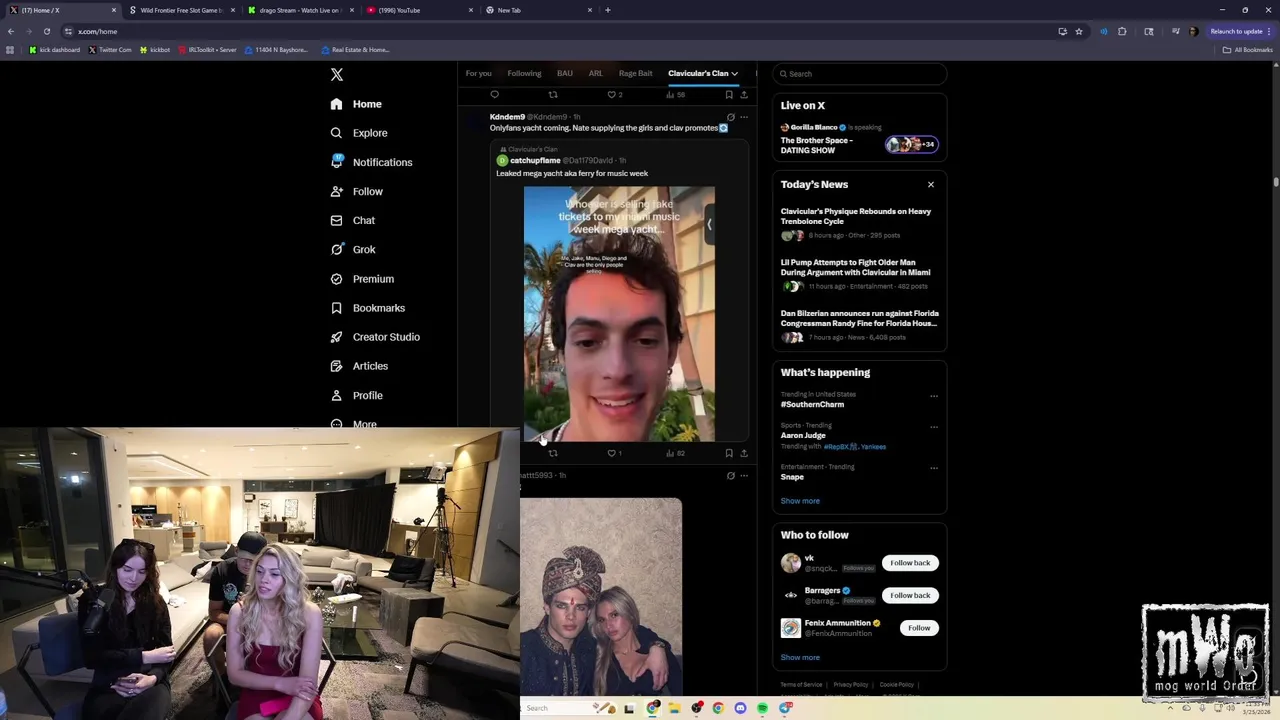Open options for the Snape trend
Viewport: 1280px width, 720px height.
pos(934,468)
